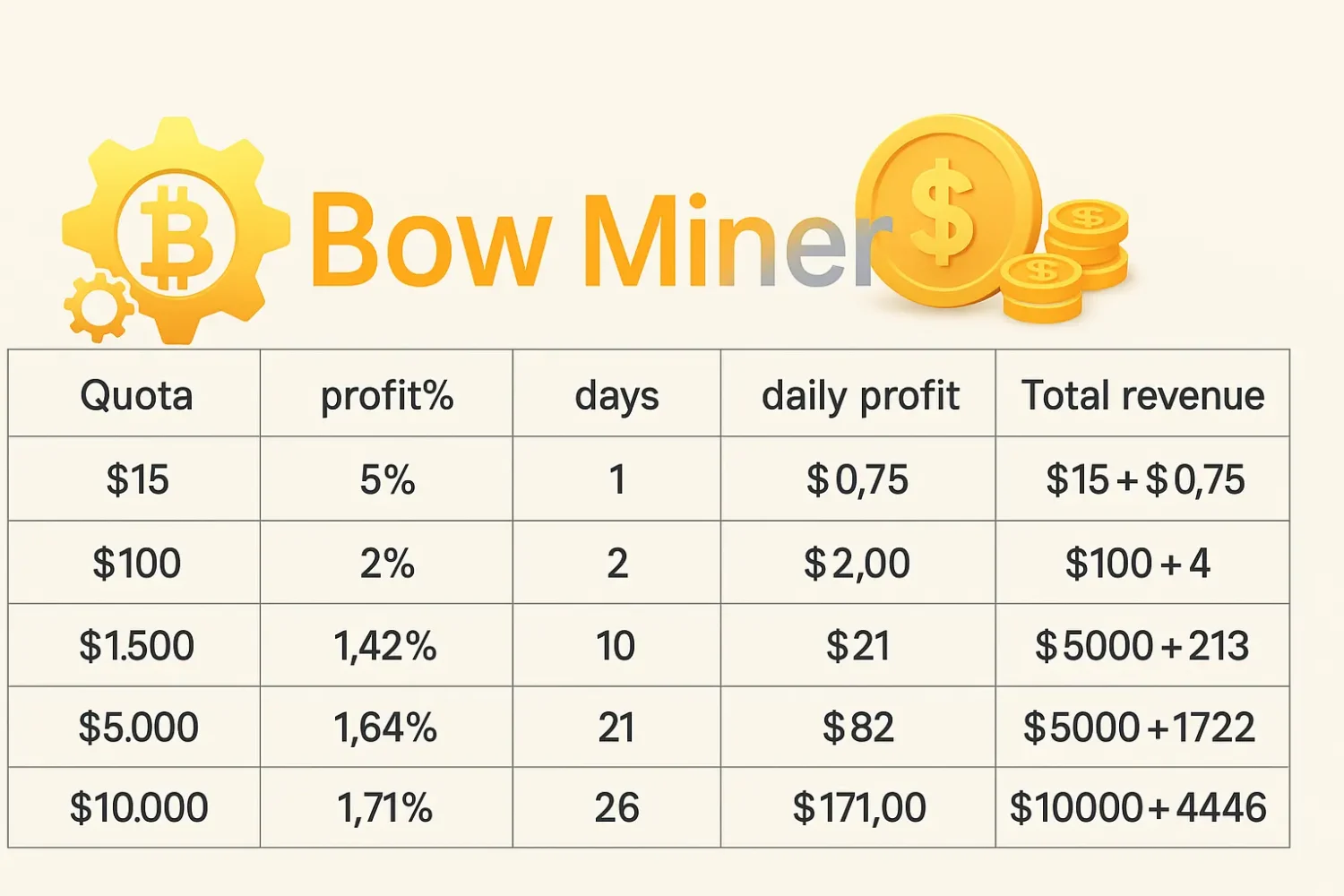Click the $171,00 daily profit cell
Viewport: 1344px width, 896px height.
tap(859, 807)
